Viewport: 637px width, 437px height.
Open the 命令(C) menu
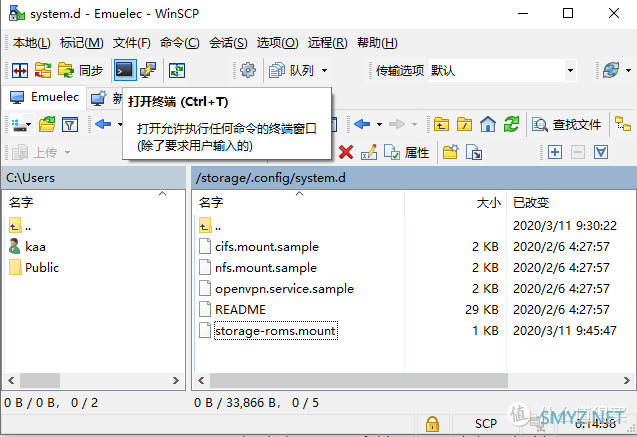180,43
